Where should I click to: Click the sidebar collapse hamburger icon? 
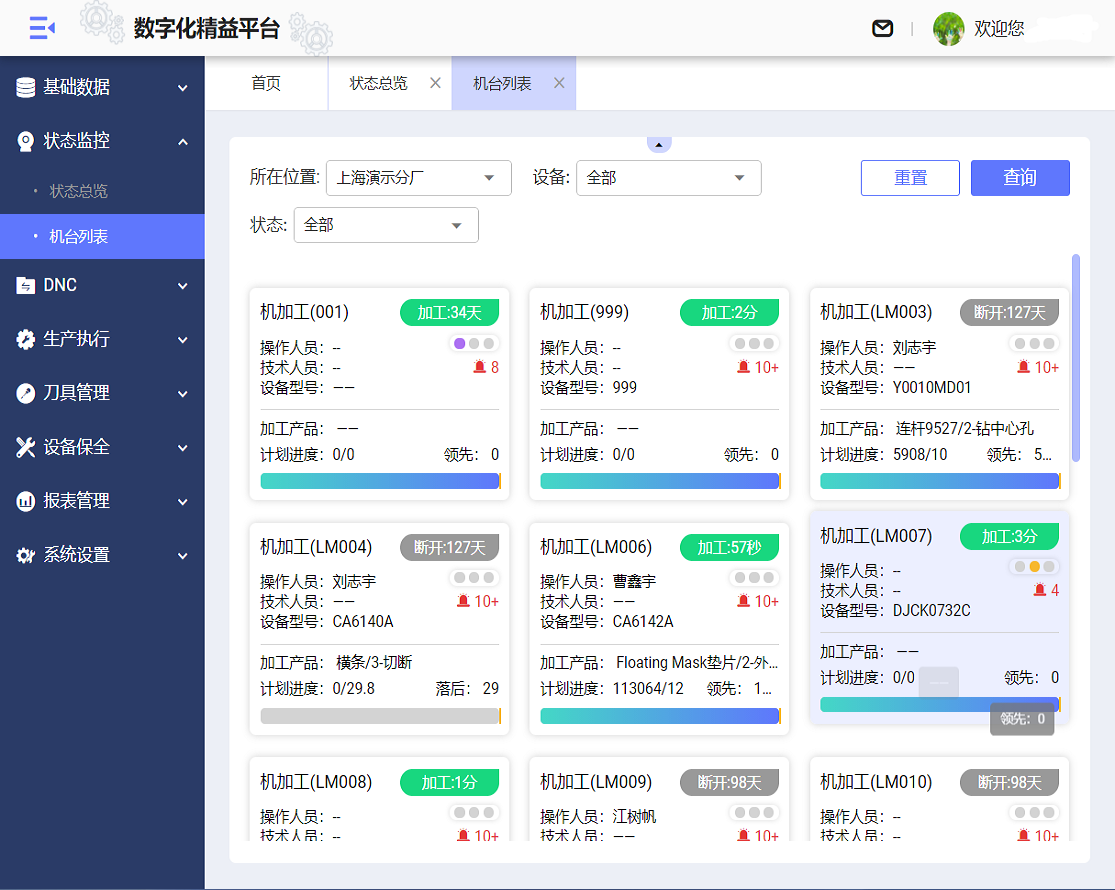(42, 29)
